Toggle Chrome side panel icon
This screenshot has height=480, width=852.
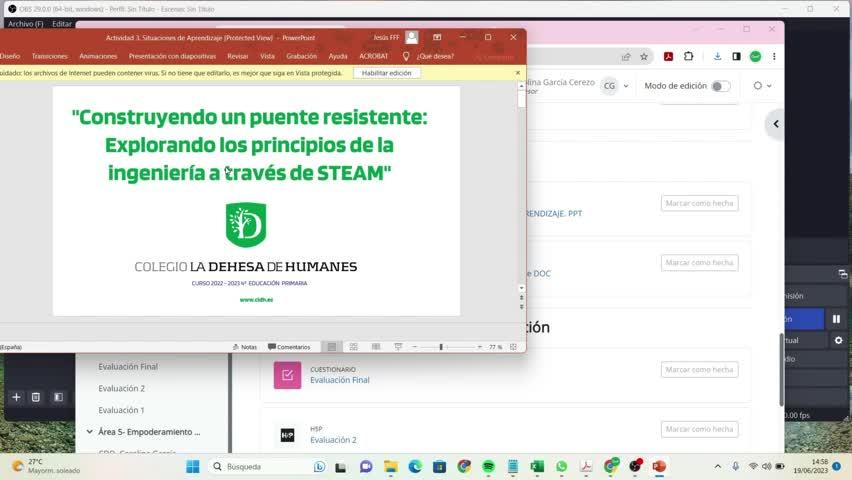736,57
